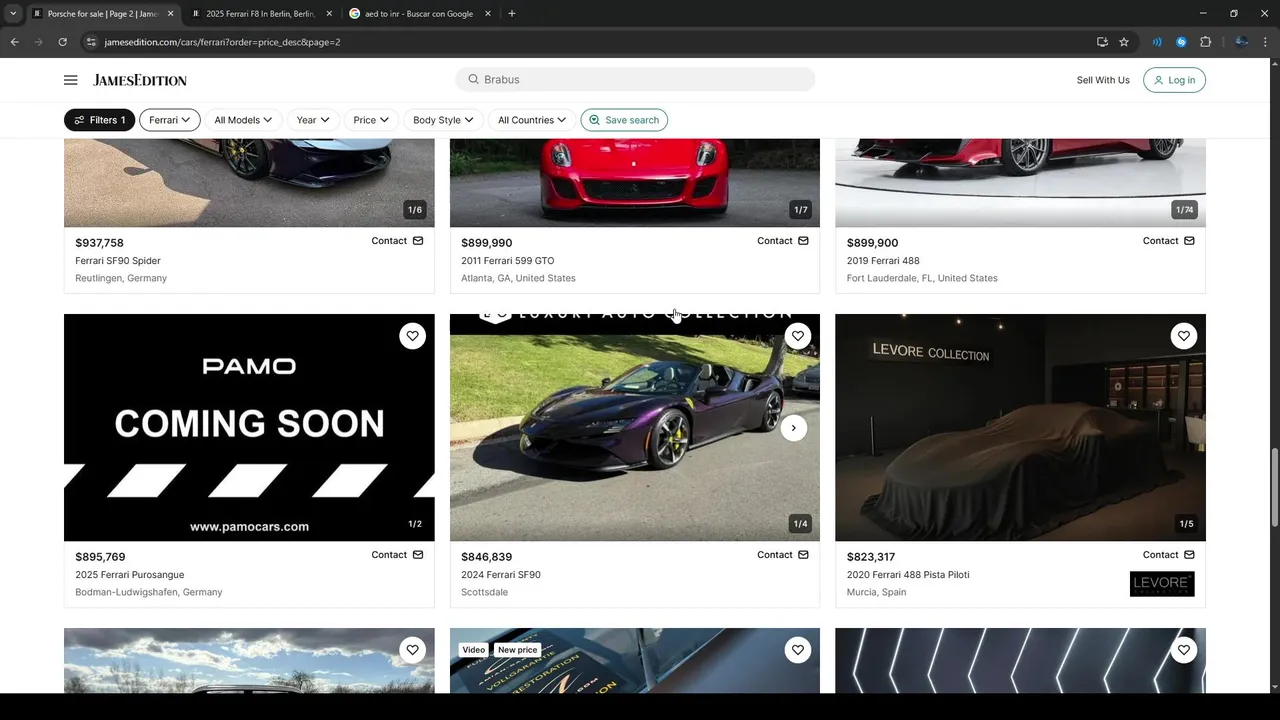1280x720 pixels.
Task: Reload the current page
Action: [x=62, y=42]
